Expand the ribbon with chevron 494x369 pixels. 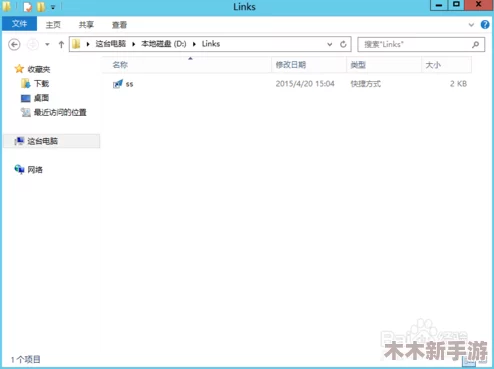click(x=471, y=25)
